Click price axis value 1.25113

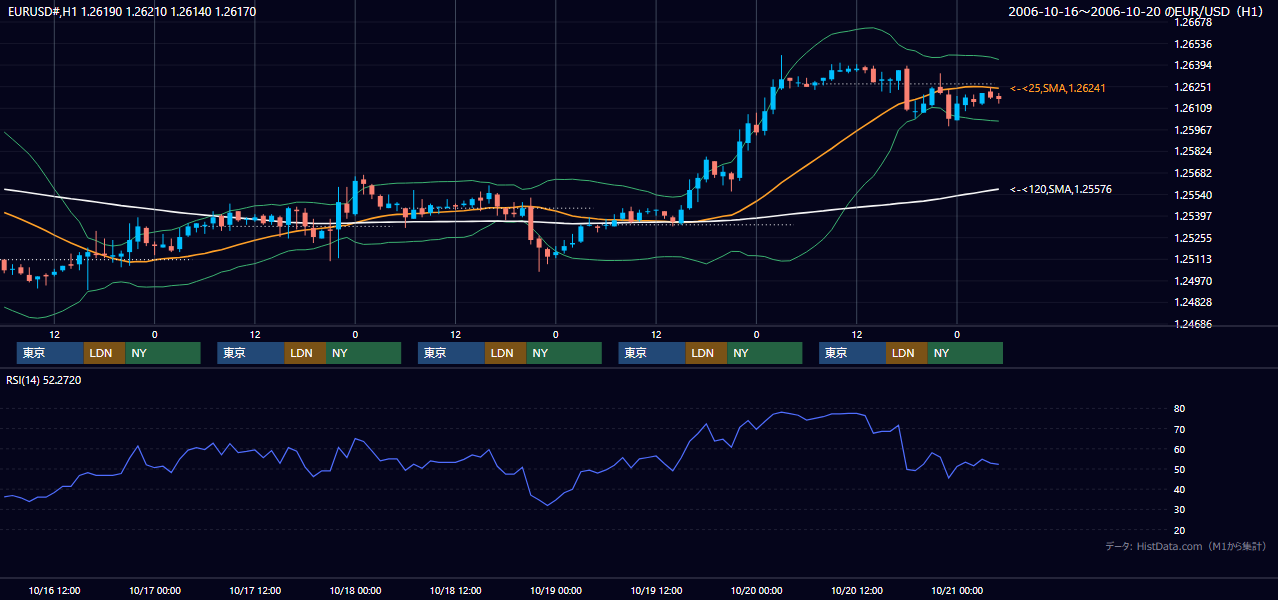click(1193, 259)
